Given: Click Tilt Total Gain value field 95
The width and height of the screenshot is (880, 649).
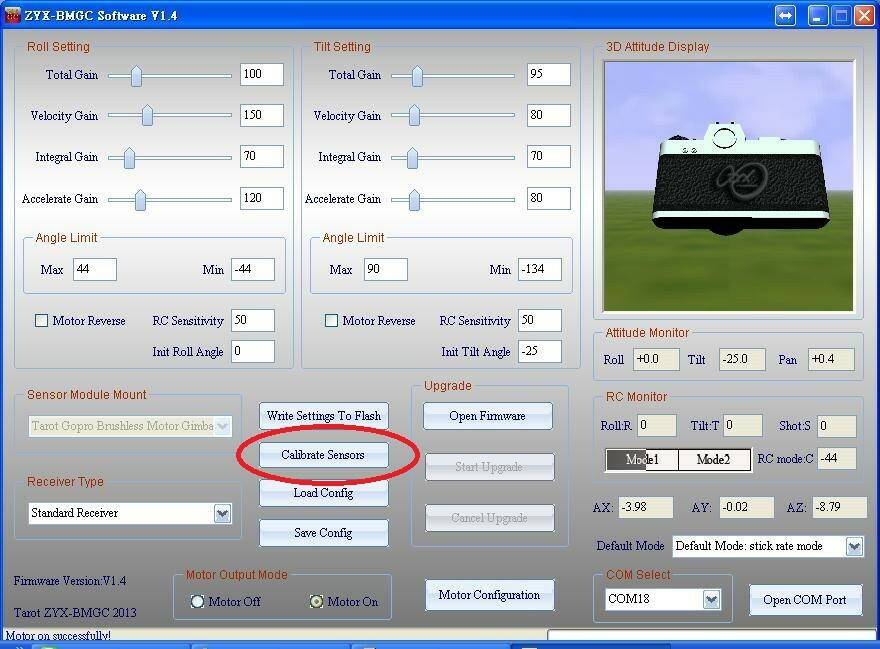Looking at the screenshot, I should (549, 74).
